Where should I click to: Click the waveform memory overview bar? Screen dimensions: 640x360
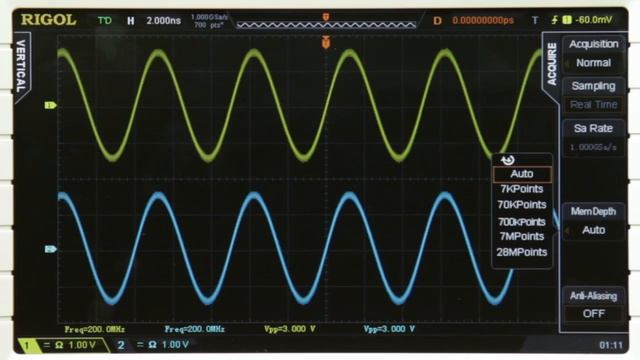click(x=326, y=25)
